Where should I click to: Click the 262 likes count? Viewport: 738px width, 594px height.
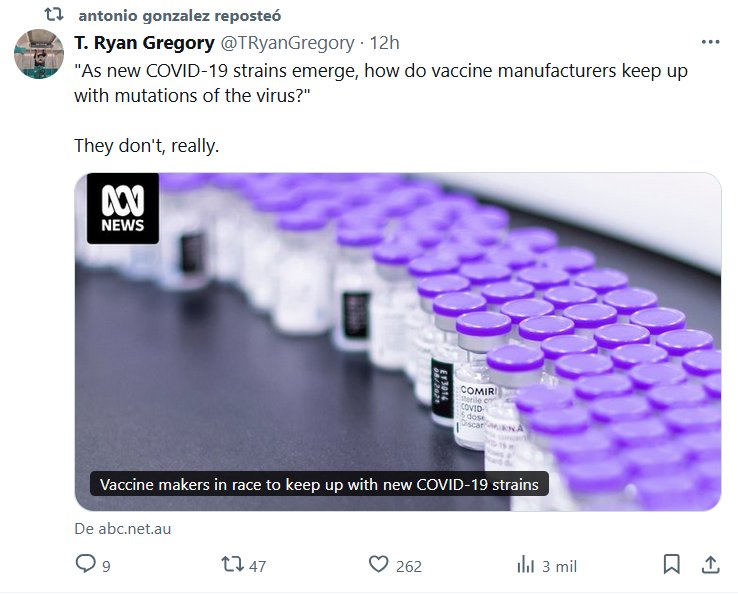click(x=409, y=566)
